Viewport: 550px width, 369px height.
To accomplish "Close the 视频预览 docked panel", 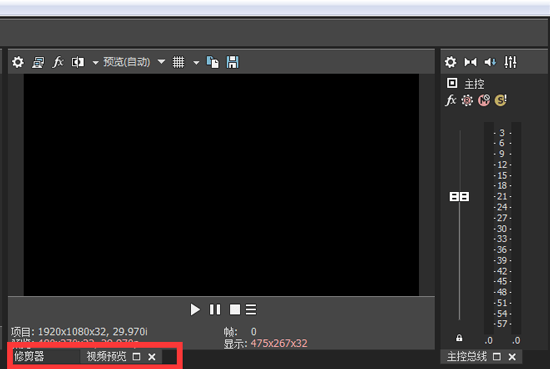I will [x=152, y=357].
